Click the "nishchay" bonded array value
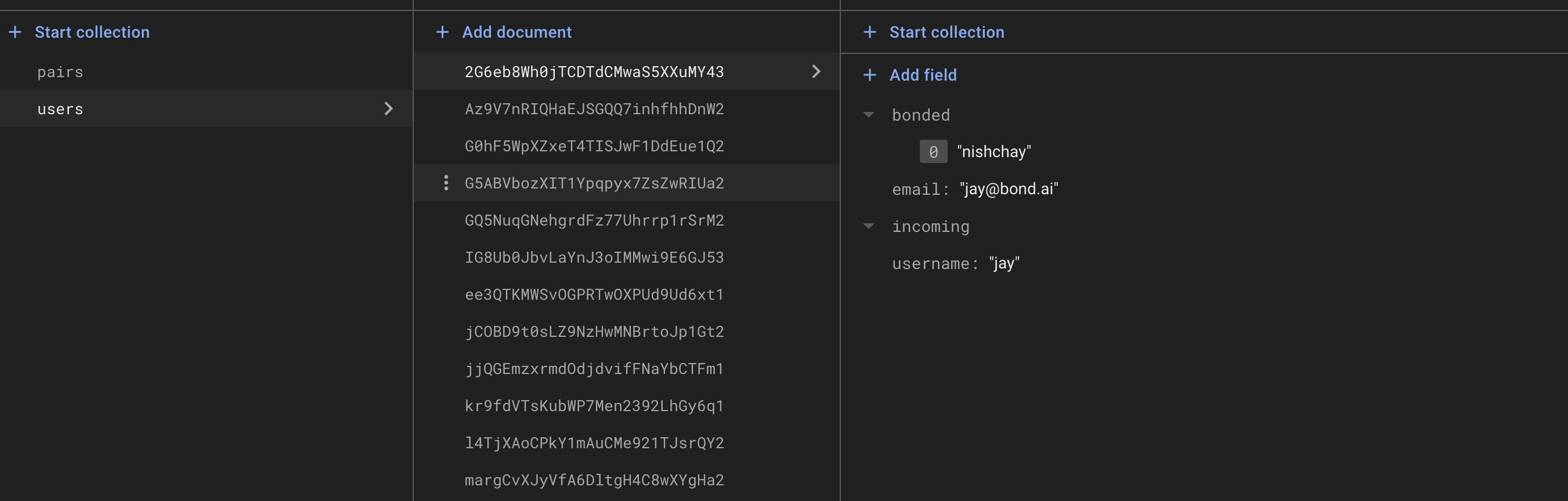 [993, 152]
